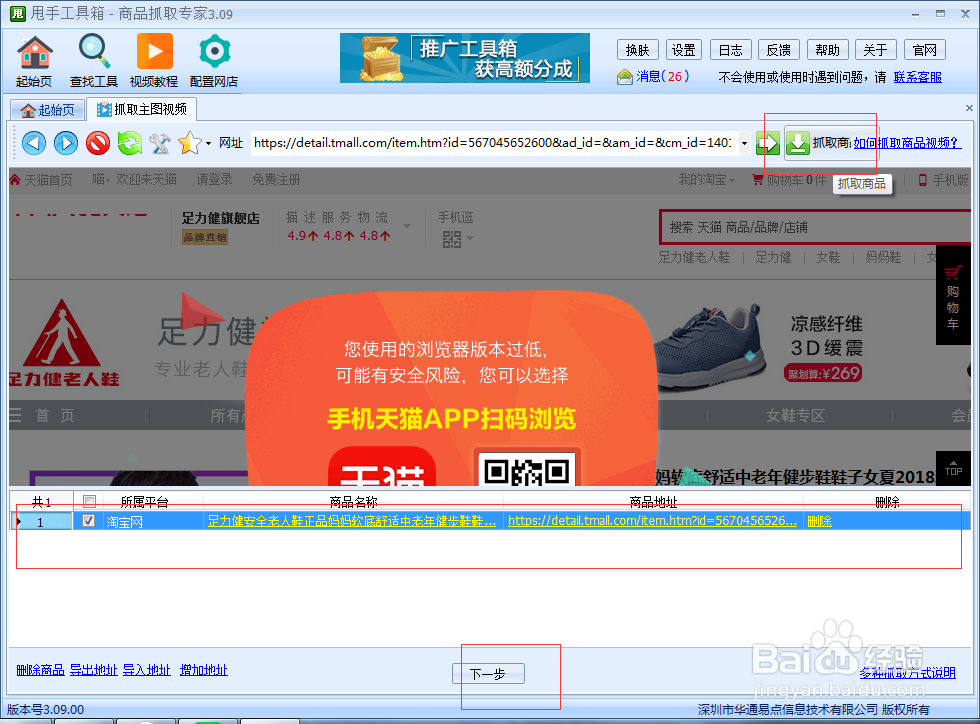
Task: Click the 导入地址 link
Action: pos(146,670)
